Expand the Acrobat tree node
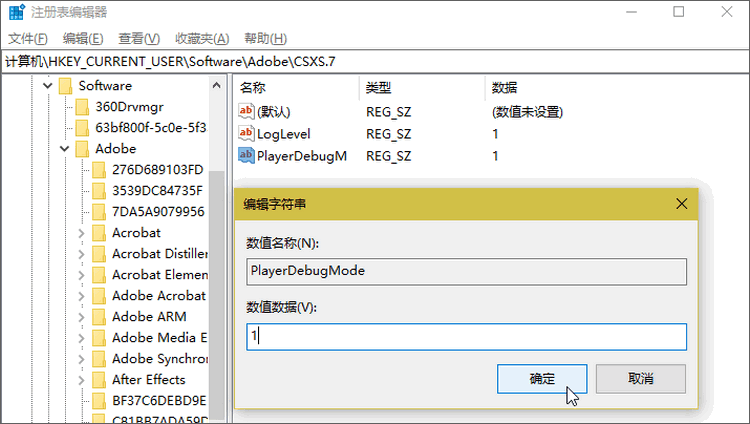This screenshot has height=424, width=750. (81, 233)
